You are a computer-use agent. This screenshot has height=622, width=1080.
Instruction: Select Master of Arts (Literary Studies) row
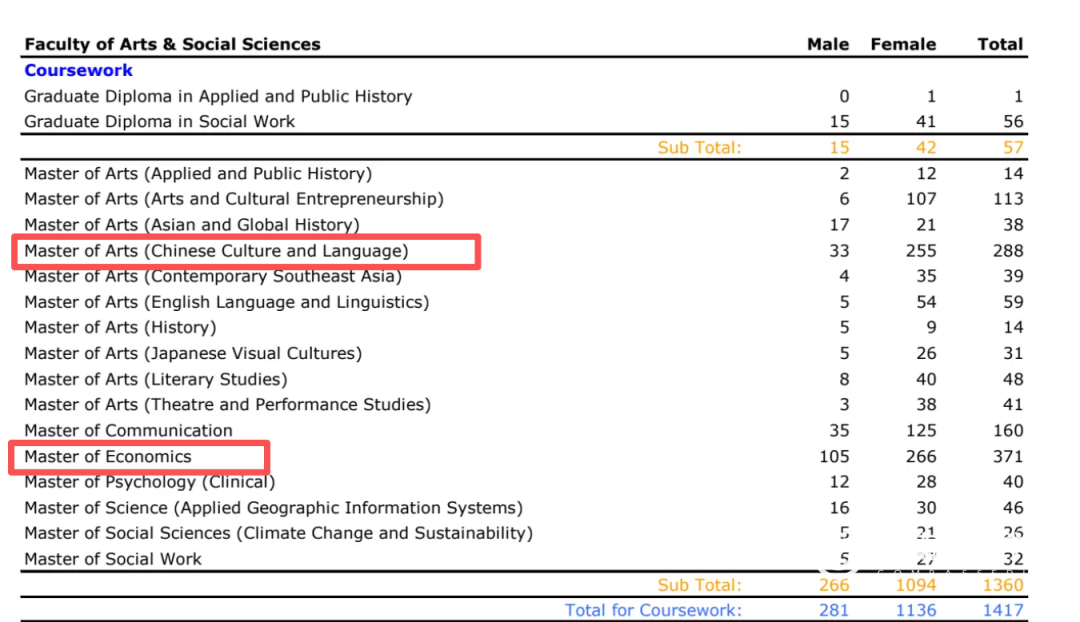pyautogui.click(x=156, y=380)
